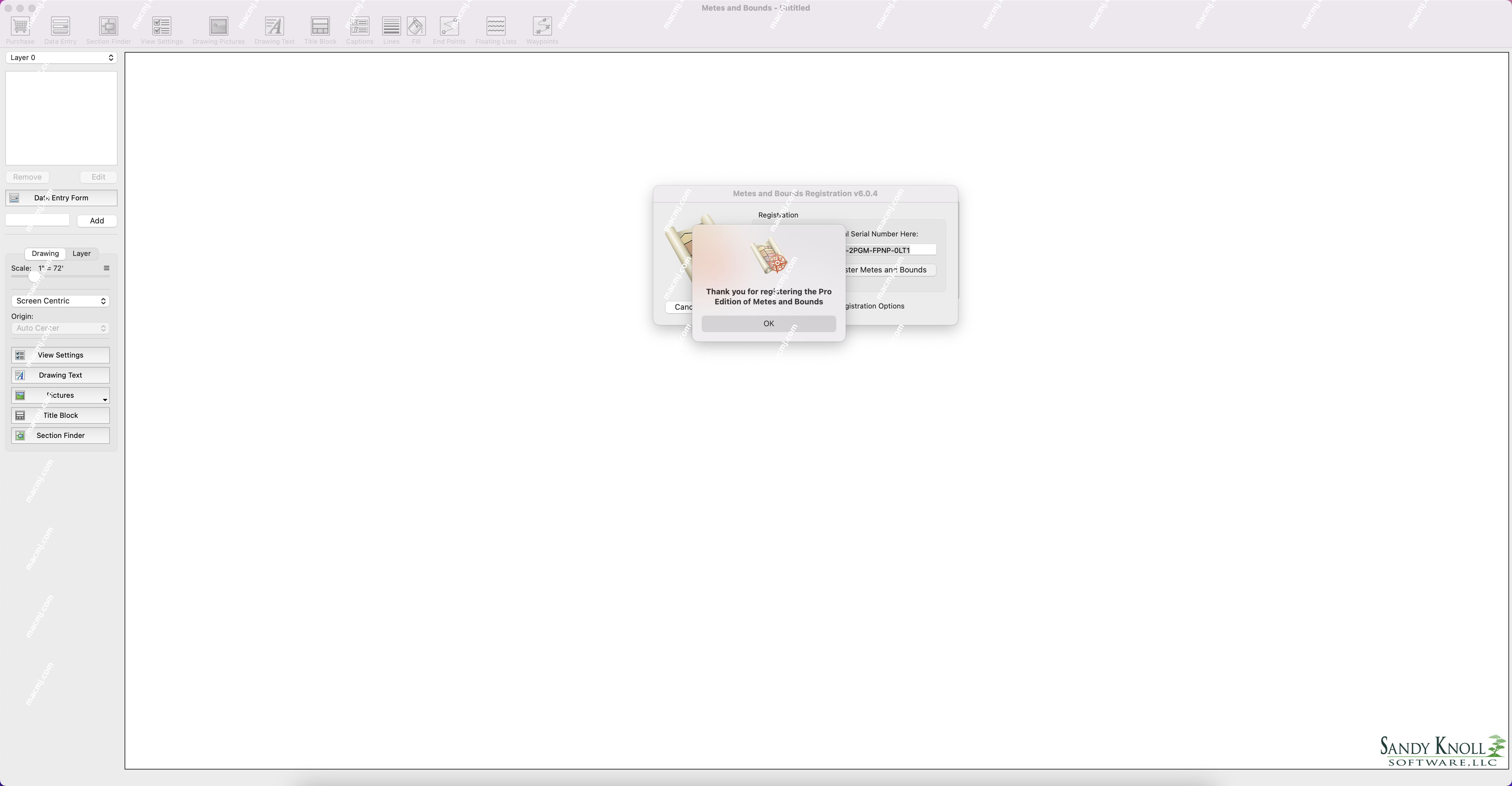Click OK to confirm Pro registration

(x=768, y=323)
